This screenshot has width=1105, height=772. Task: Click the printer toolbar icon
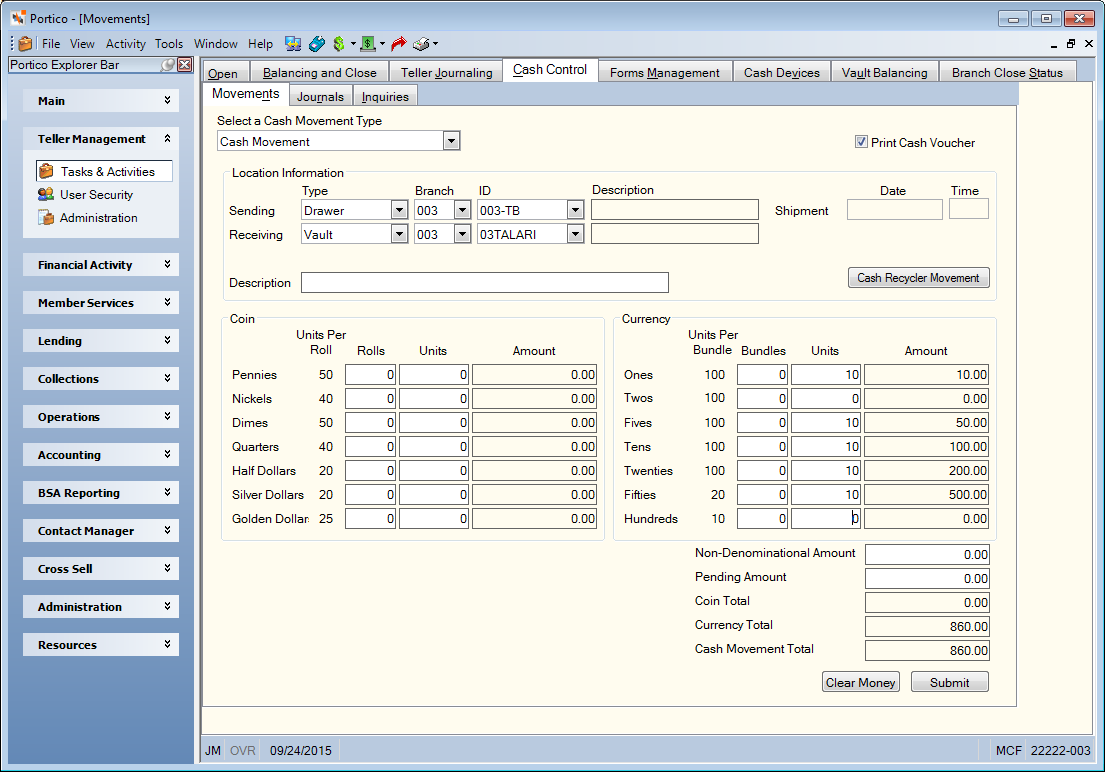[x=421, y=44]
